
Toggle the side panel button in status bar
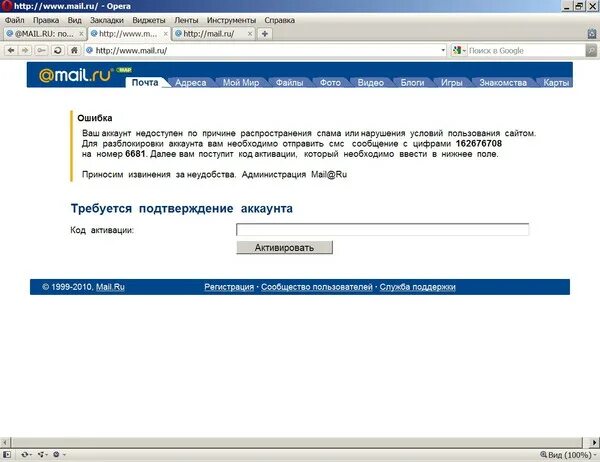pyautogui.click(x=7, y=454)
